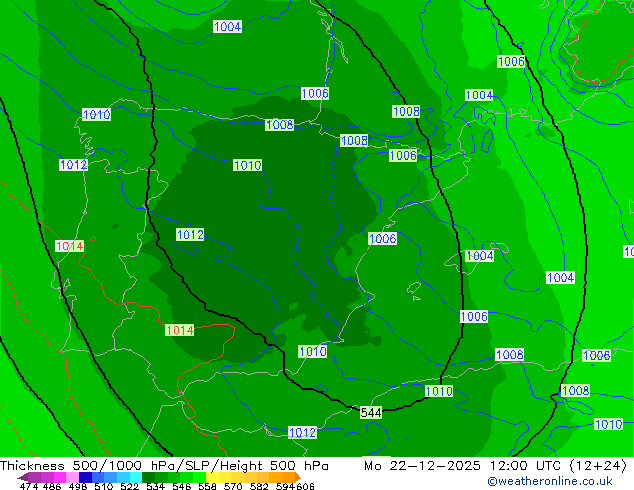Click the 498 legend value
The image size is (634, 490).
(78, 486)
